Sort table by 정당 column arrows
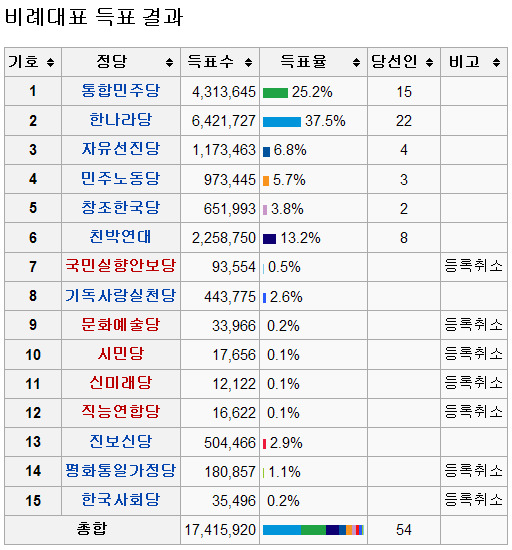 point(169,62)
